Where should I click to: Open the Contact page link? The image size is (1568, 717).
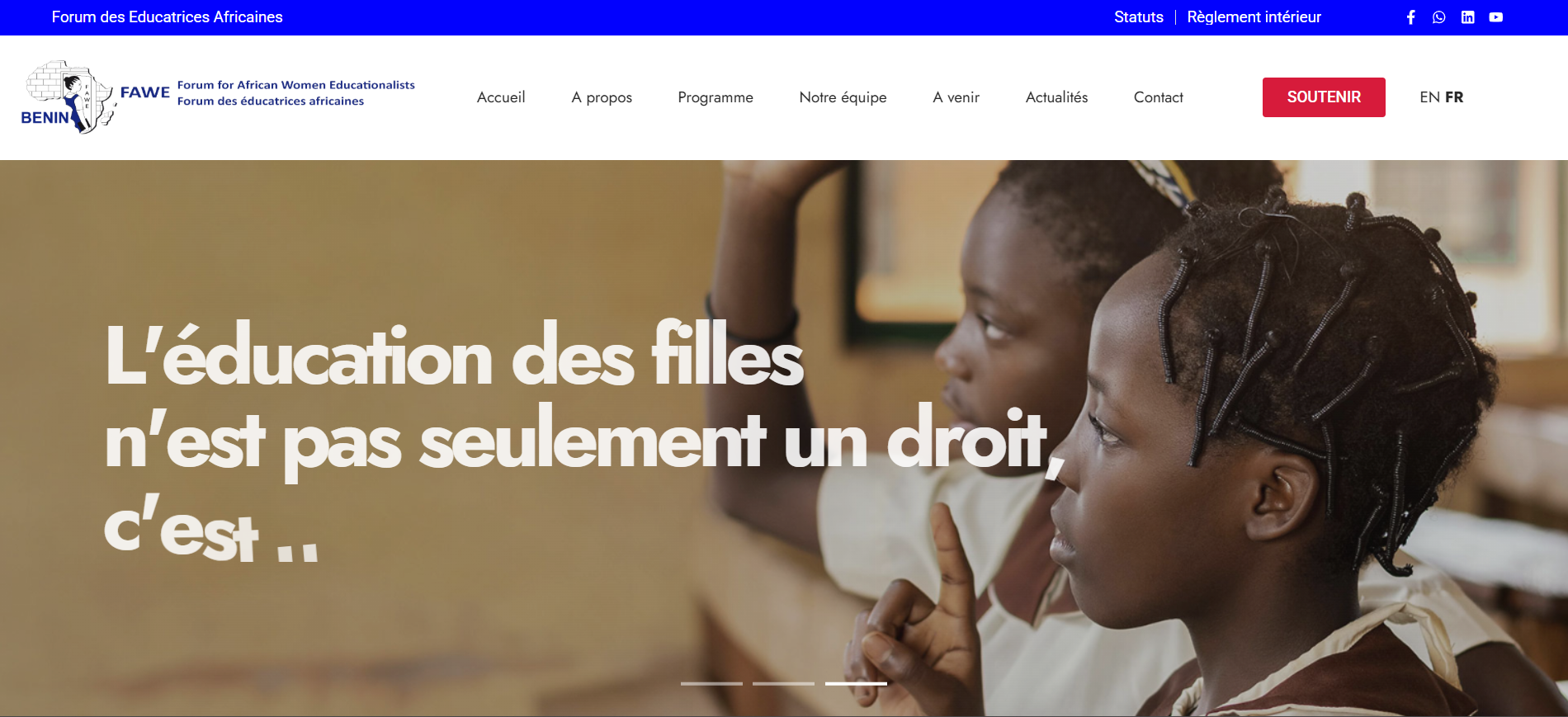point(1158,97)
